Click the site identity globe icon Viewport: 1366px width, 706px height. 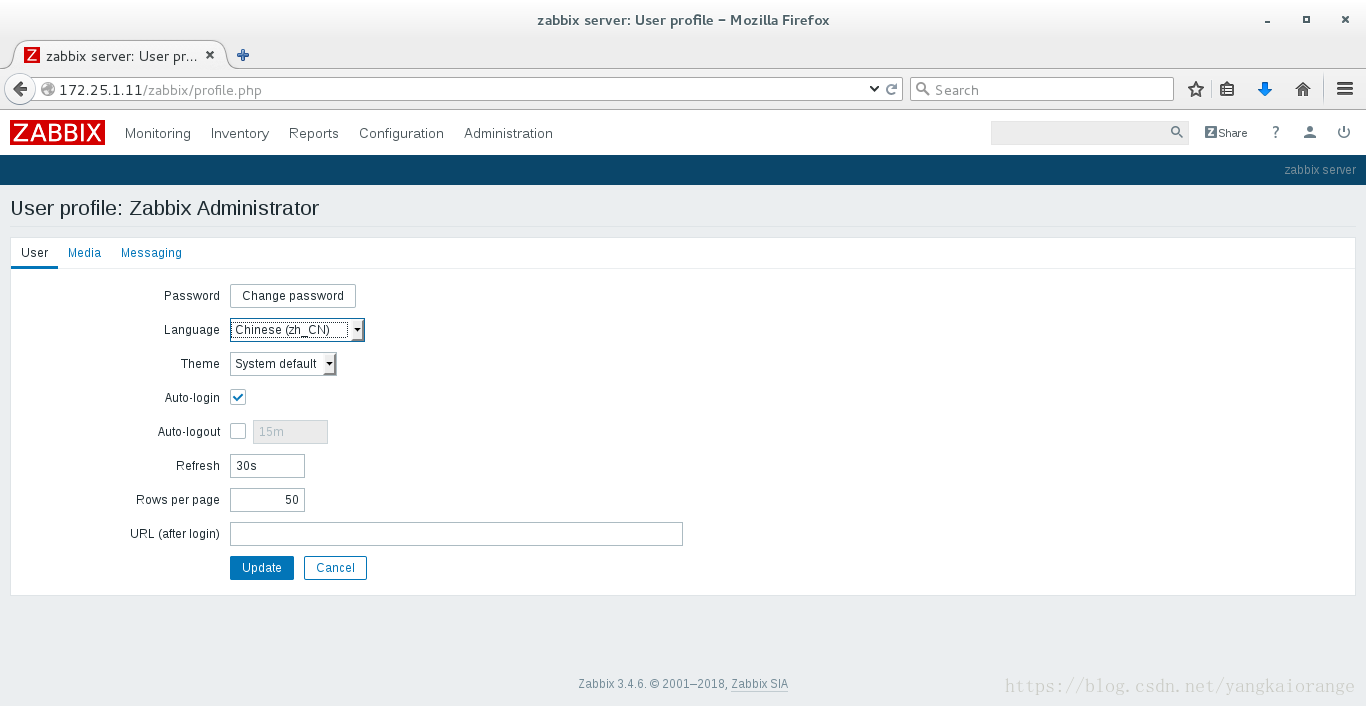(x=48, y=89)
